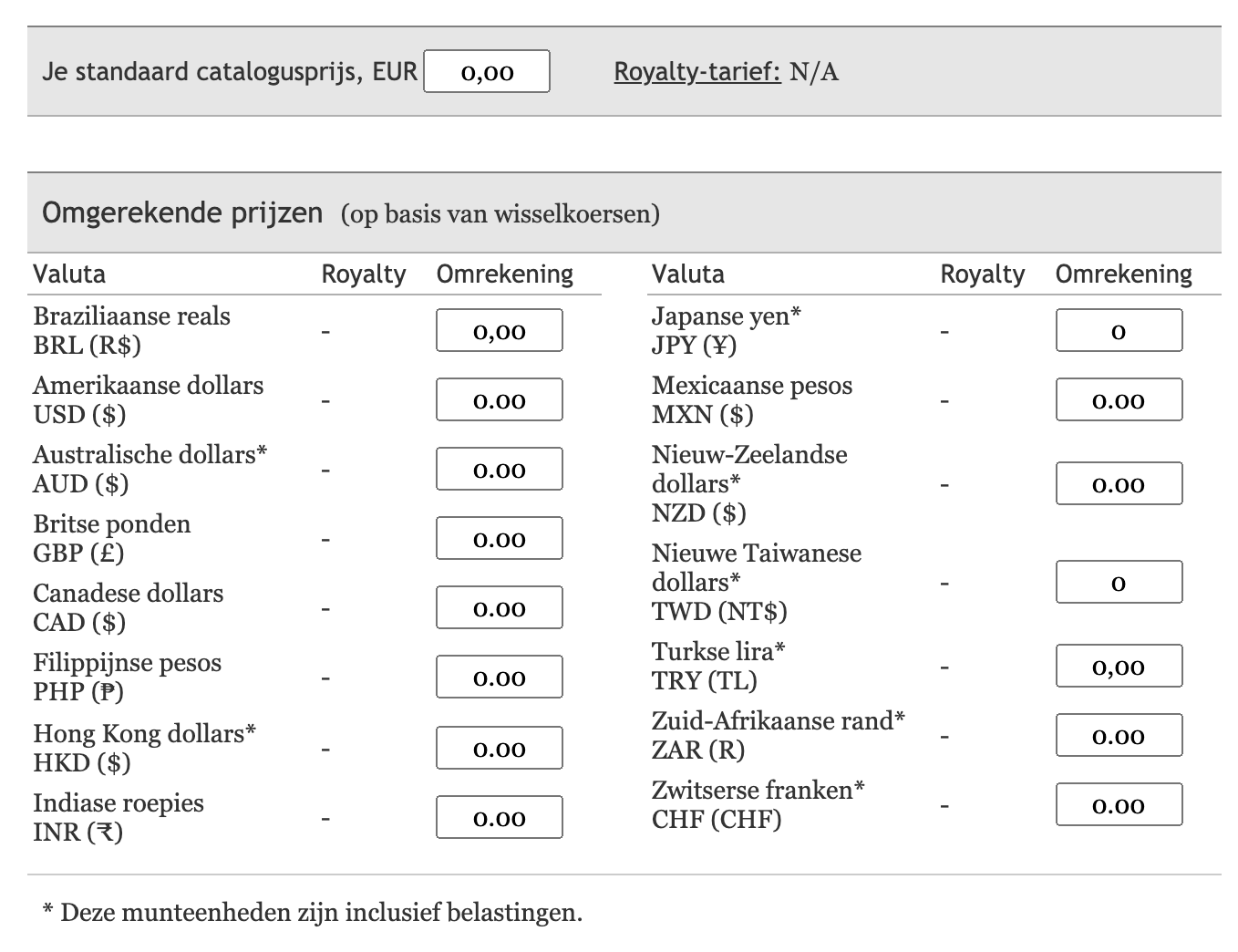Click the Canadese dollars CAD price field
This screenshot has height=952, width=1238.
(x=499, y=608)
